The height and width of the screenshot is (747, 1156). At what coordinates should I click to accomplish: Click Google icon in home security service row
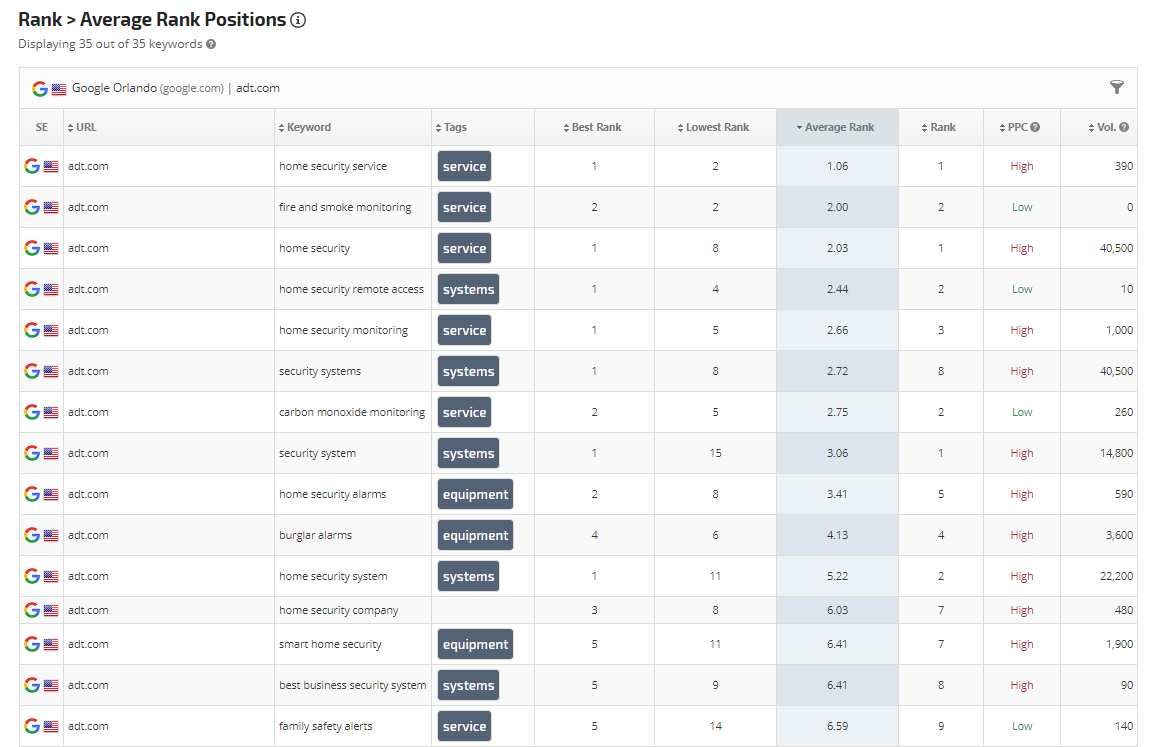point(32,166)
